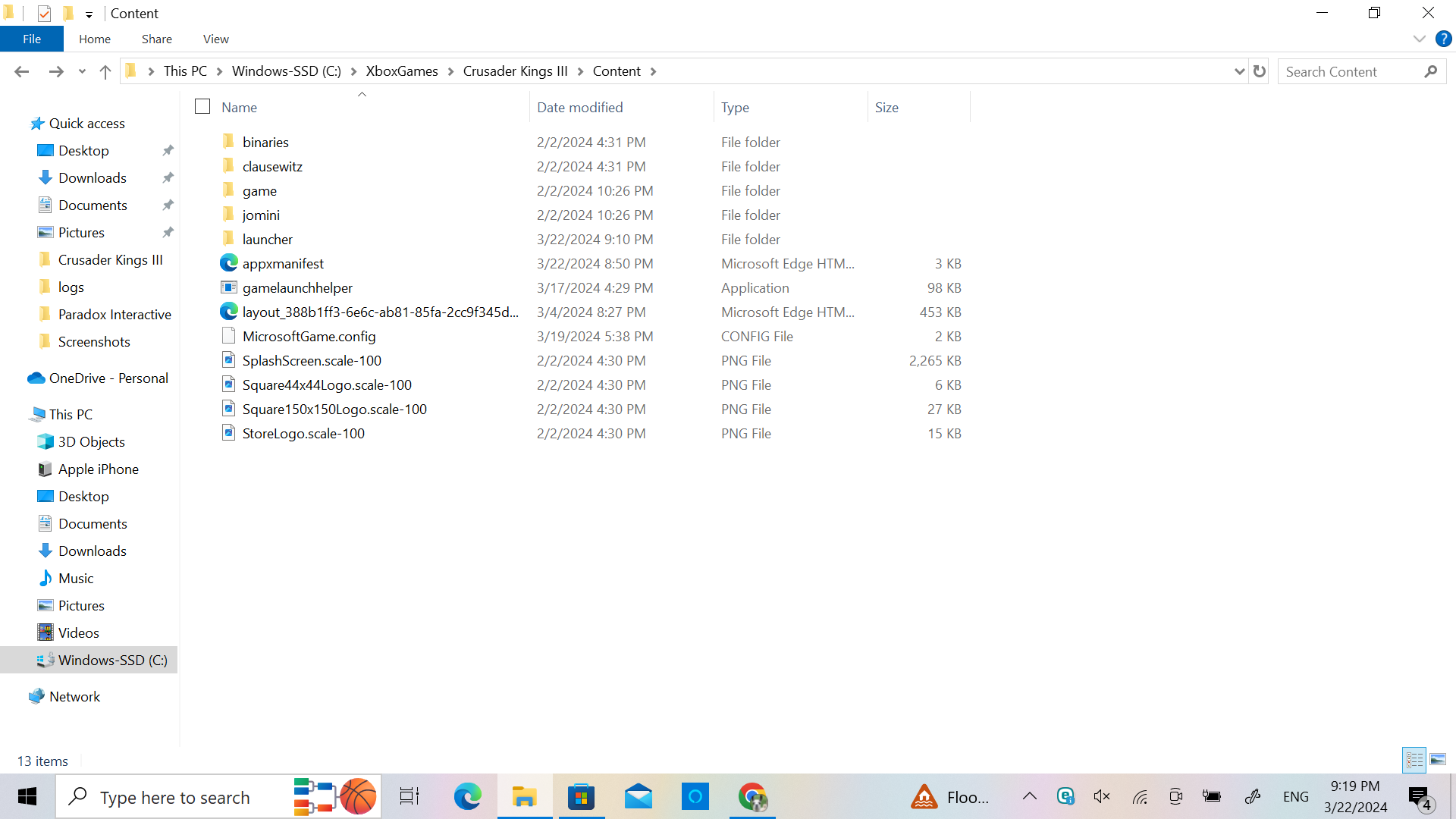Viewport: 1456px width, 819px height.
Task: Launch the gamelaunchhelper application
Action: [297, 287]
